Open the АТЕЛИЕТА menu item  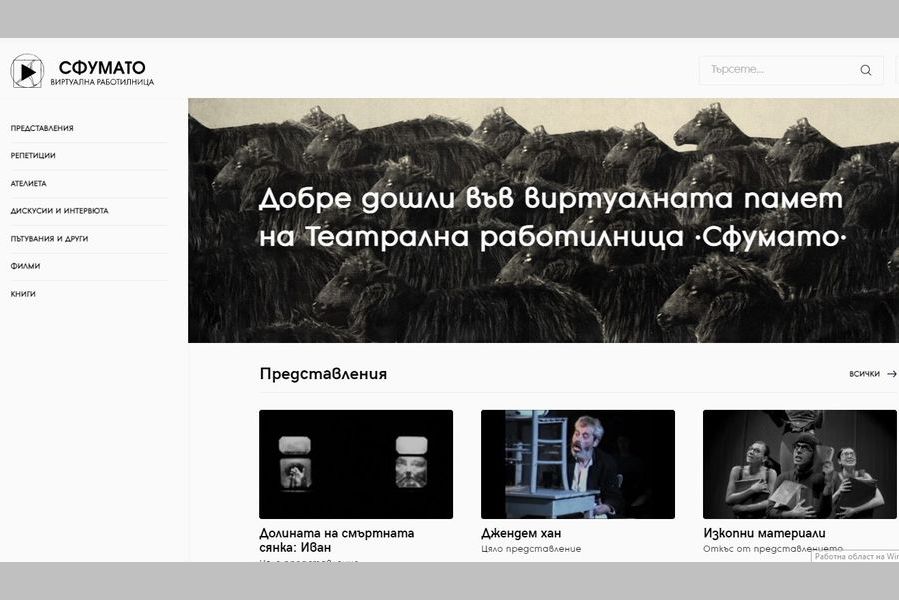click(x=28, y=184)
